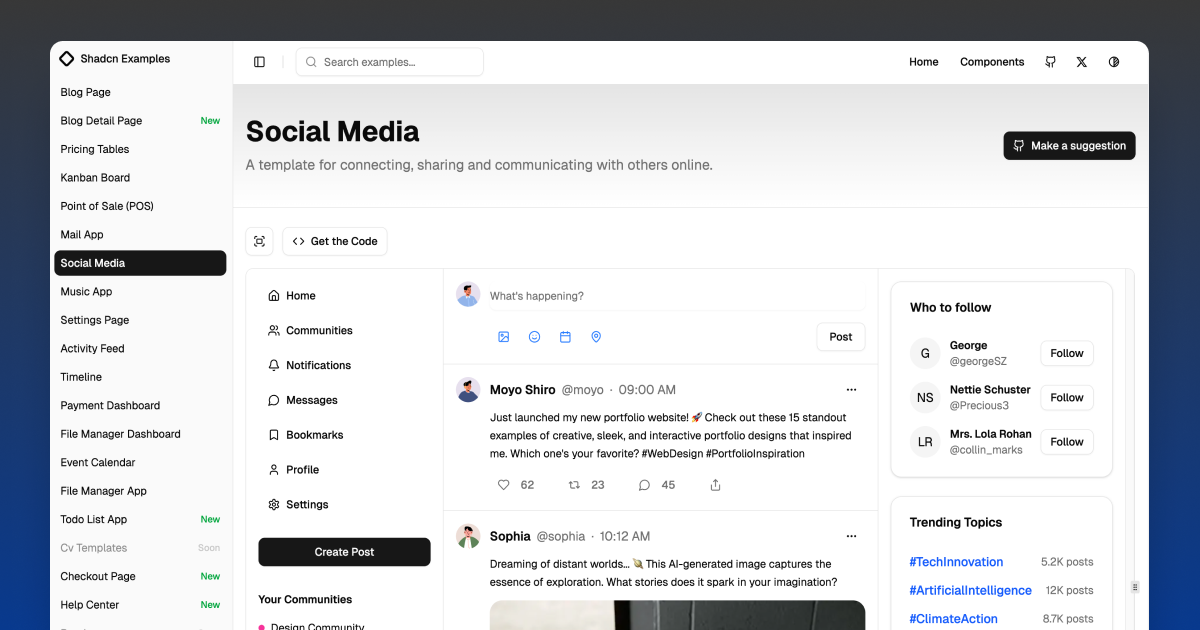This screenshot has height=630, width=1200.
Task: Click the image attachment icon
Action: pyautogui.click(x=504, y=337)
